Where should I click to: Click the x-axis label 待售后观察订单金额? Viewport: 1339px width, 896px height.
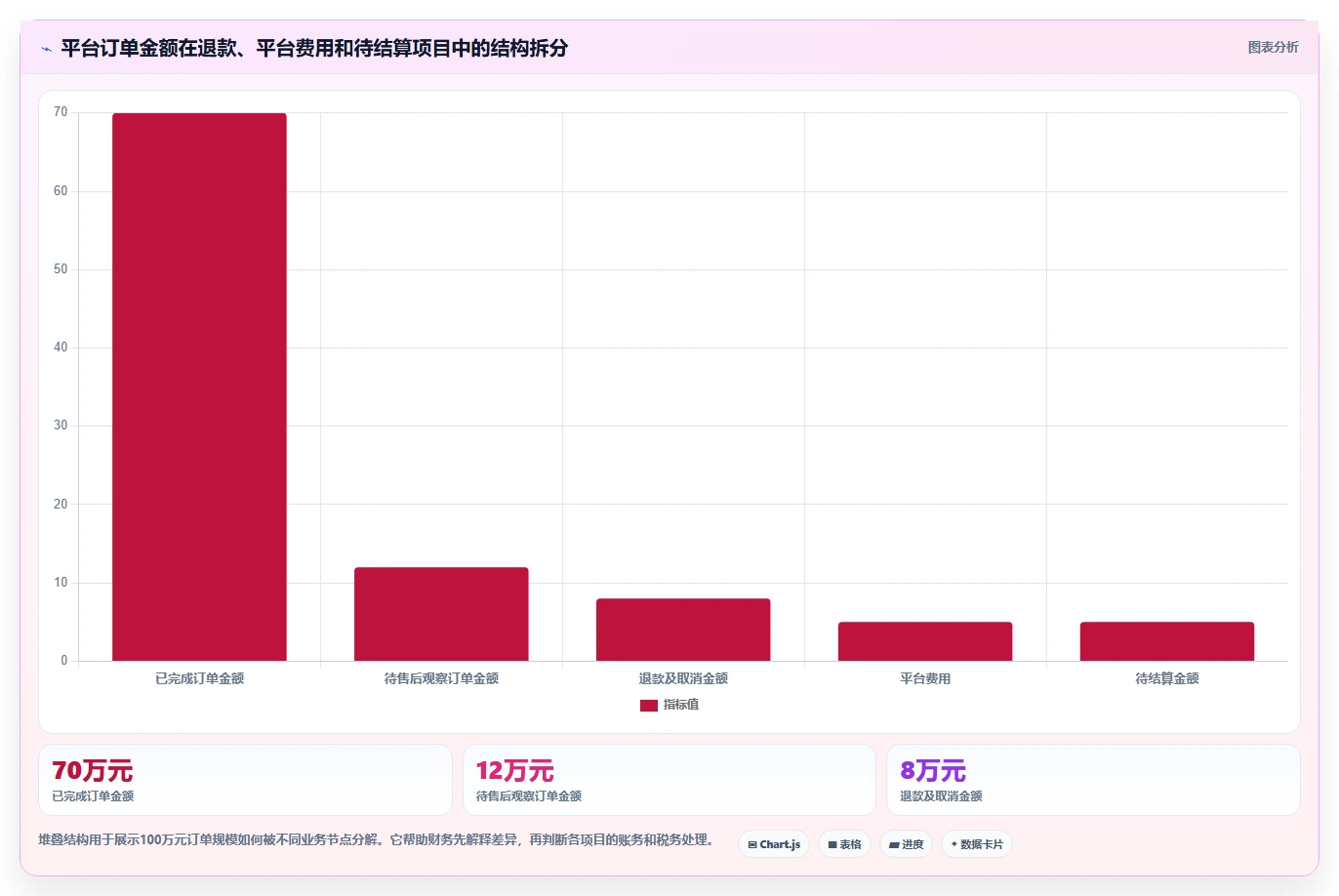[x=441, y=678]
